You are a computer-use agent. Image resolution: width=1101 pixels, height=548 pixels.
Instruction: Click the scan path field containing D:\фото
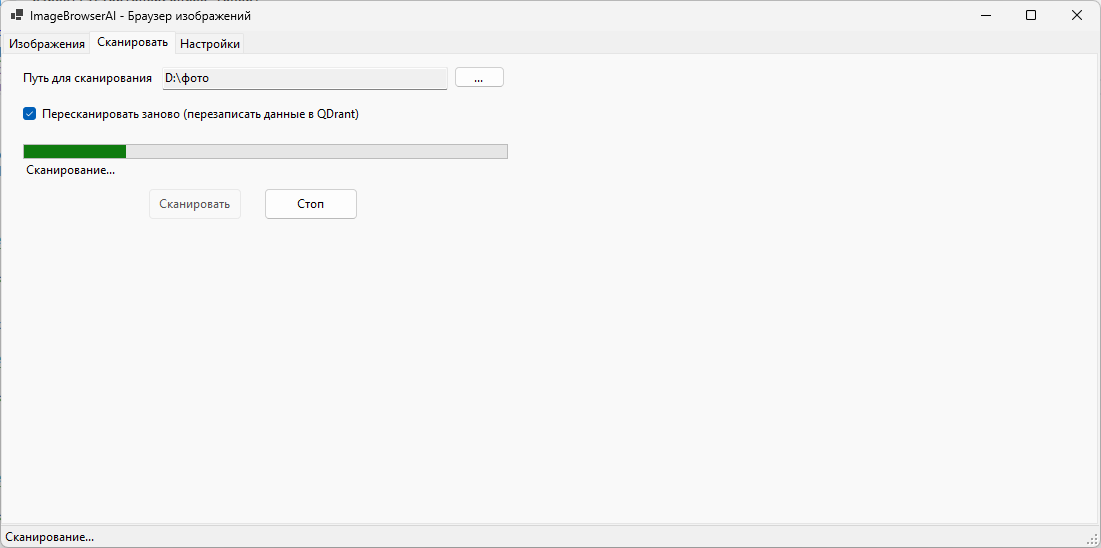coord(305,78)
